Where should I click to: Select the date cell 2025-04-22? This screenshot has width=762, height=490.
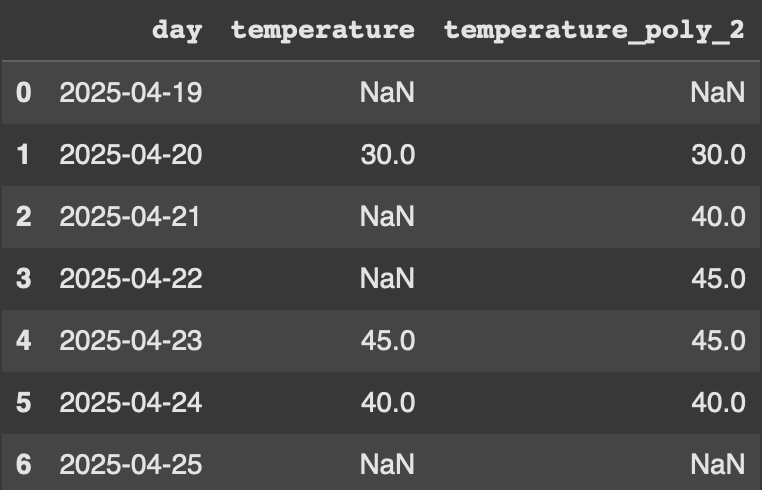coord(131,279)
